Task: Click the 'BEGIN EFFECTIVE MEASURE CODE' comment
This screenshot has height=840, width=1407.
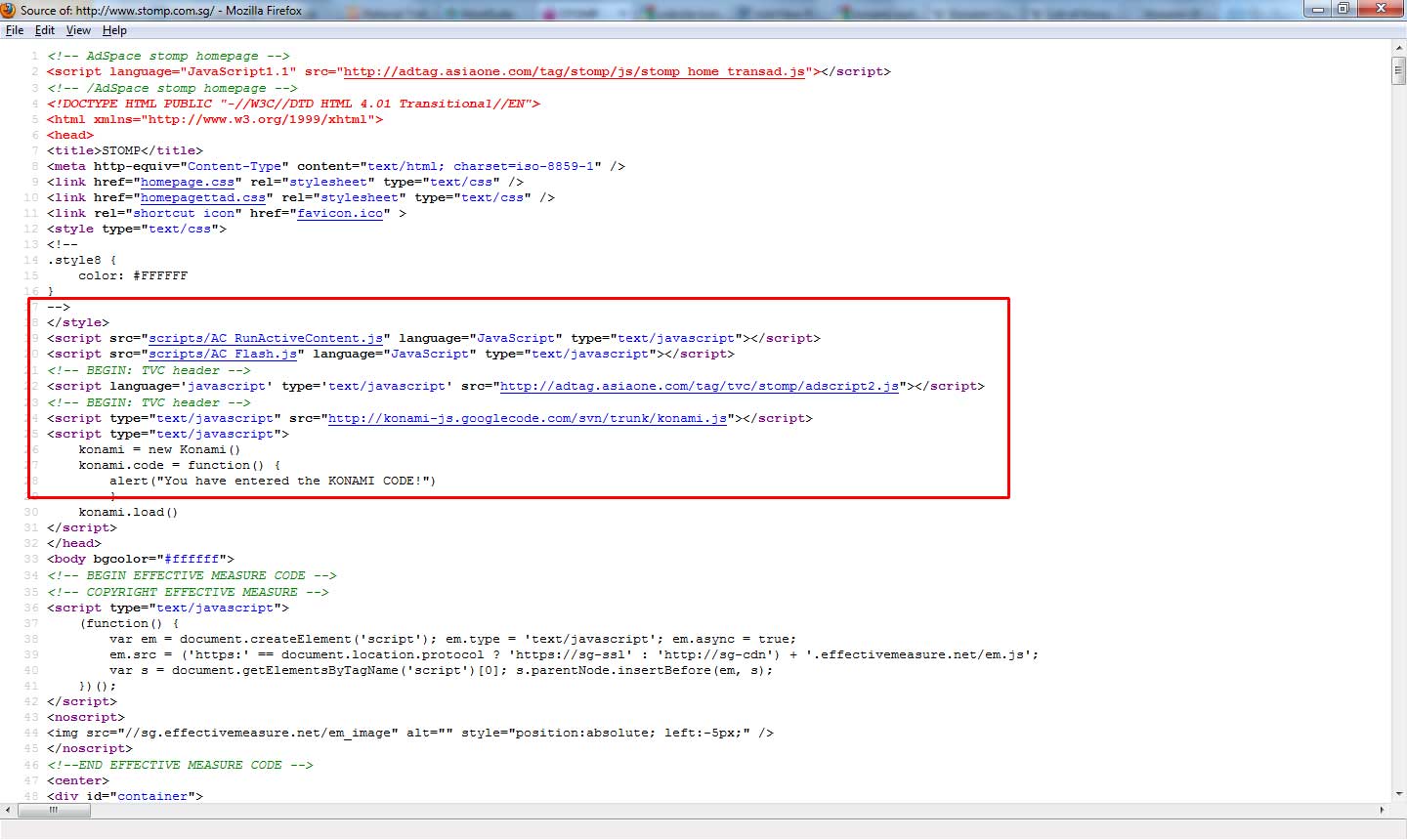Action: tap(192, 575)
